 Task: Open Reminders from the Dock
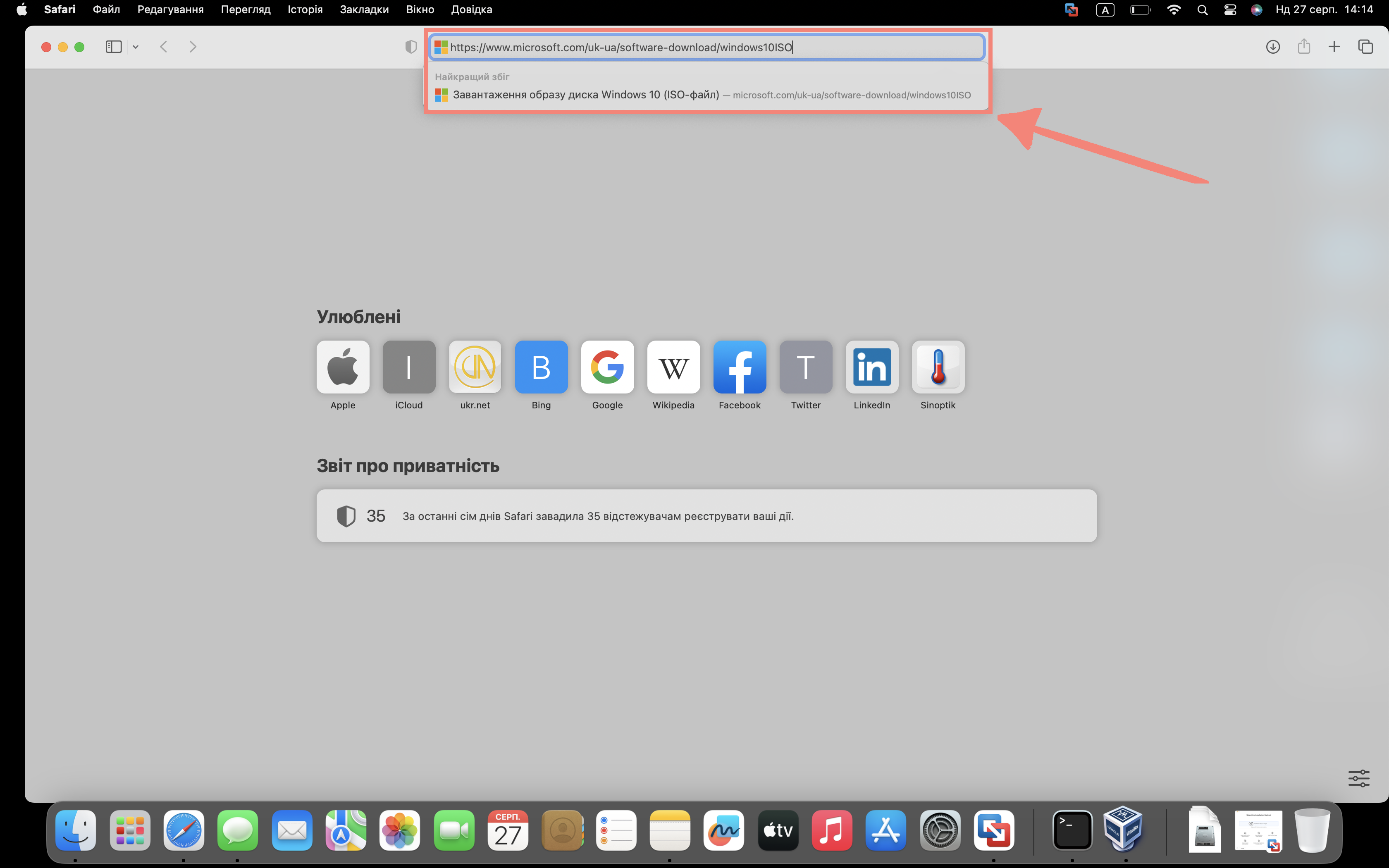click(x=616, y=830)
